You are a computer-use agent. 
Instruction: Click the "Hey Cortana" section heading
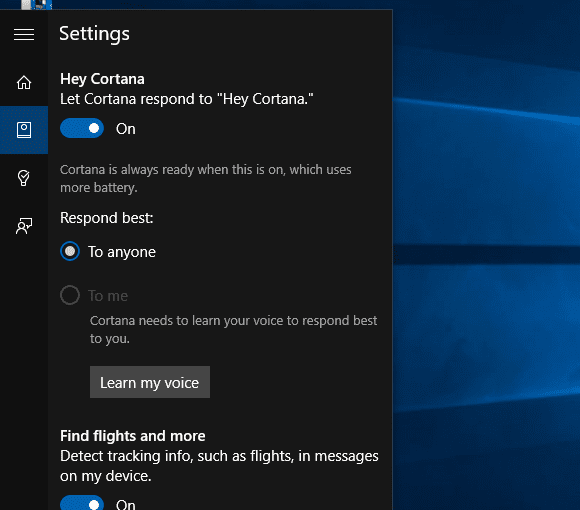click(102, 79)
